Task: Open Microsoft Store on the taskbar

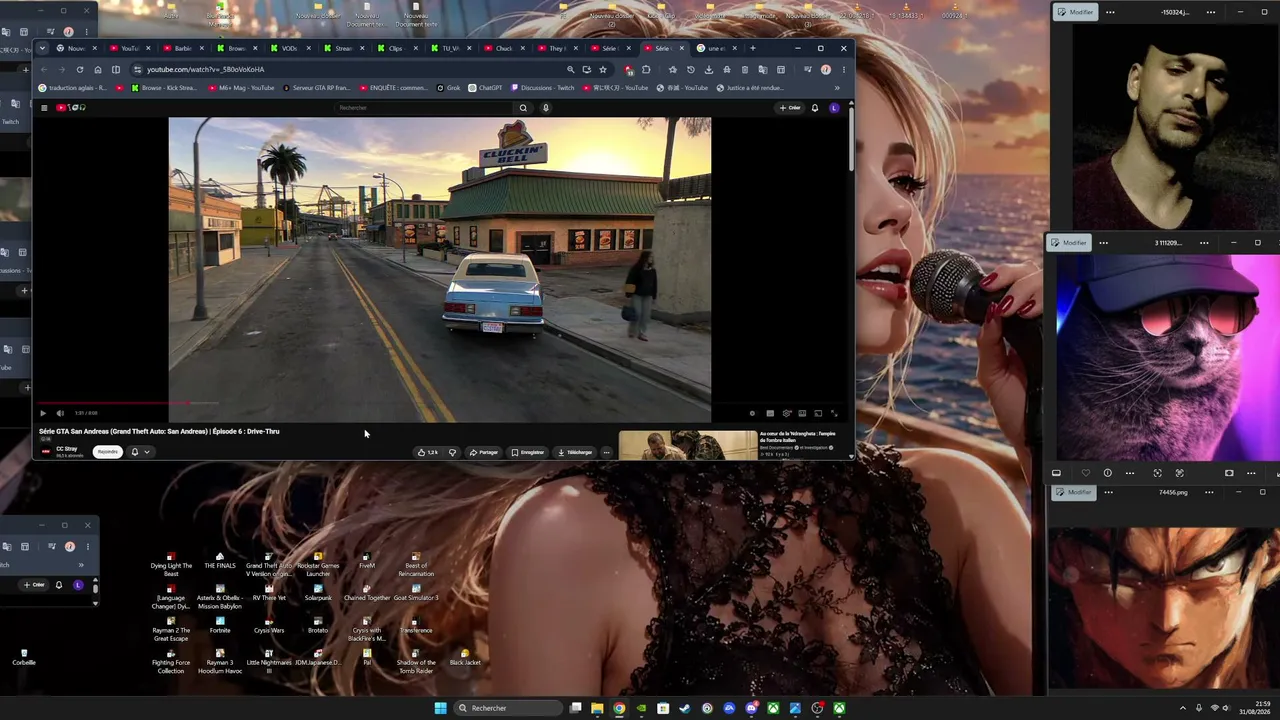Action: [x=663, y=708]
